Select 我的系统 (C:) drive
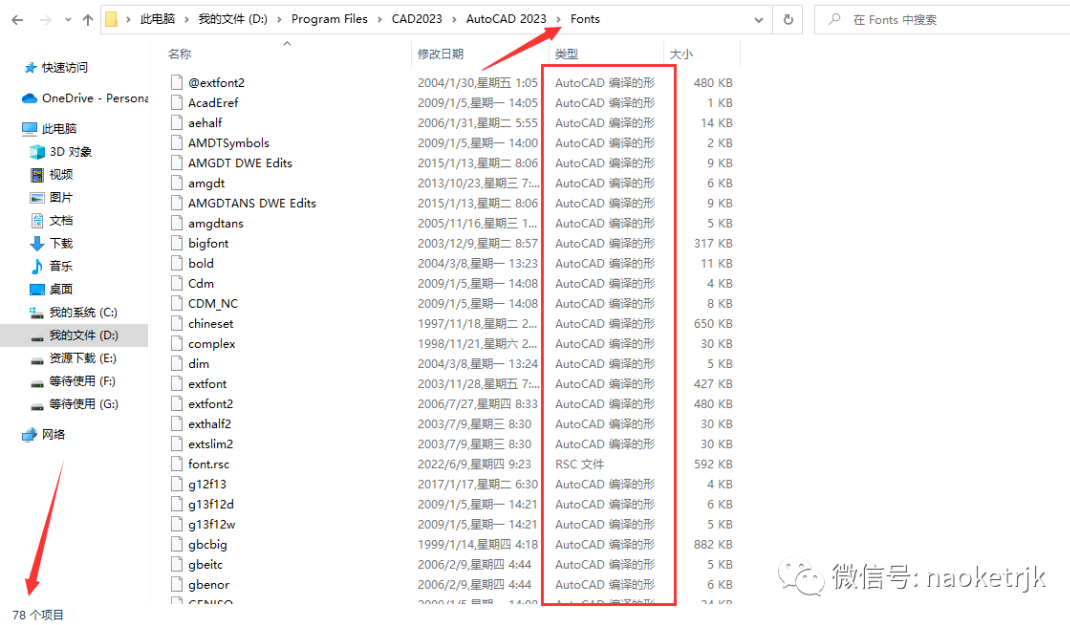 (x=83, y=312)
